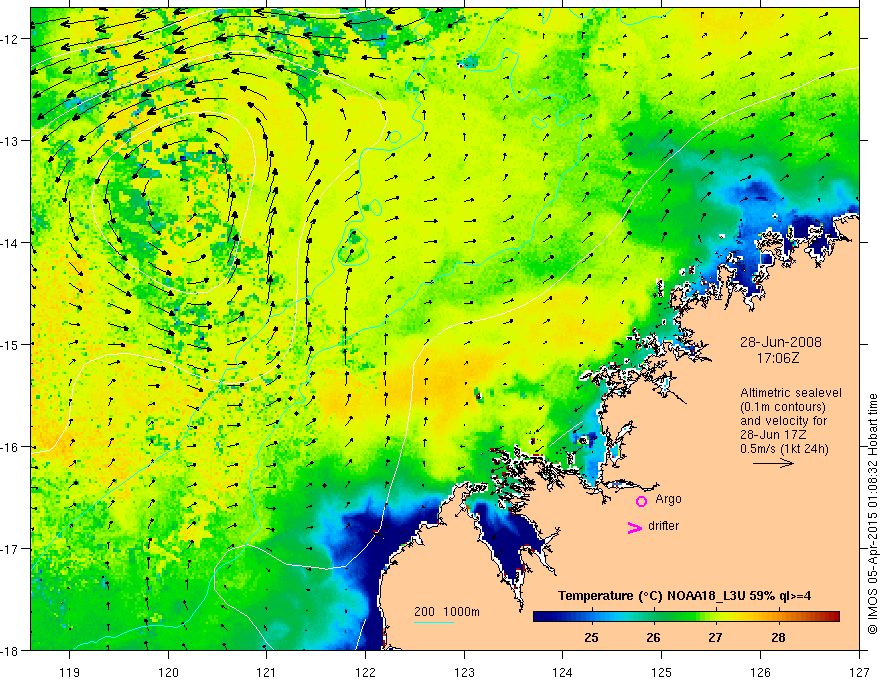Click colorbar tick label 28
The height and width of the screenshot is (680, 880).
pyautogui.click(x=778, y=637)
